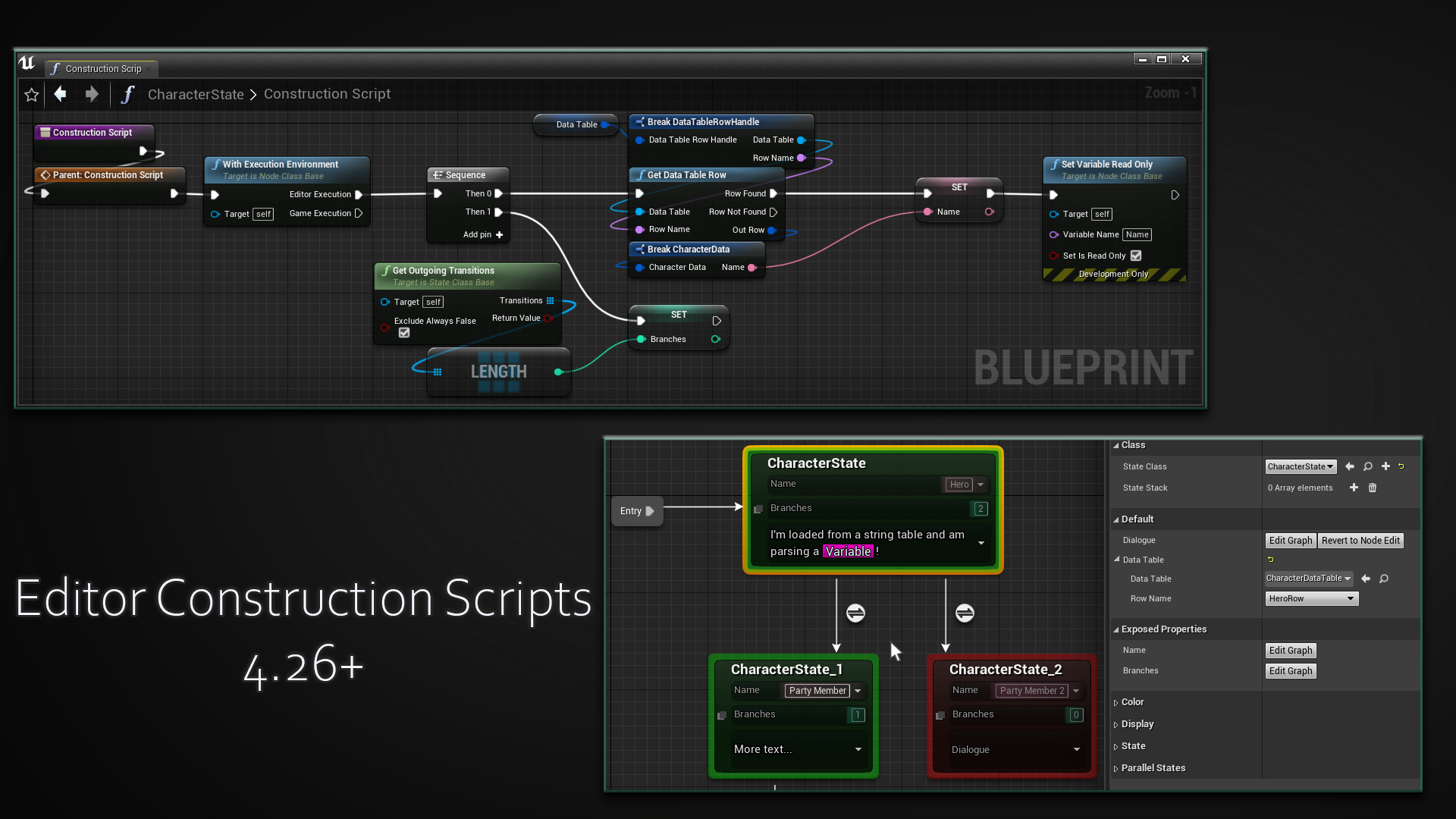Click the Revert to Node Edit button
Viewport: 1456px width, 819px height.
pos(1360,540)
